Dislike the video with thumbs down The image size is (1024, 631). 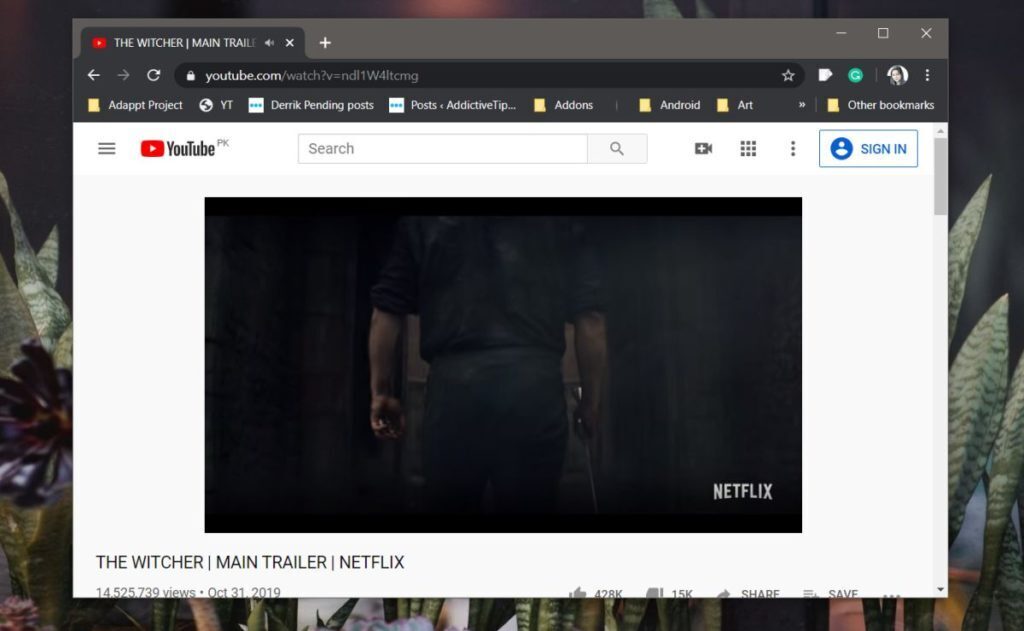tap(654, 592)
